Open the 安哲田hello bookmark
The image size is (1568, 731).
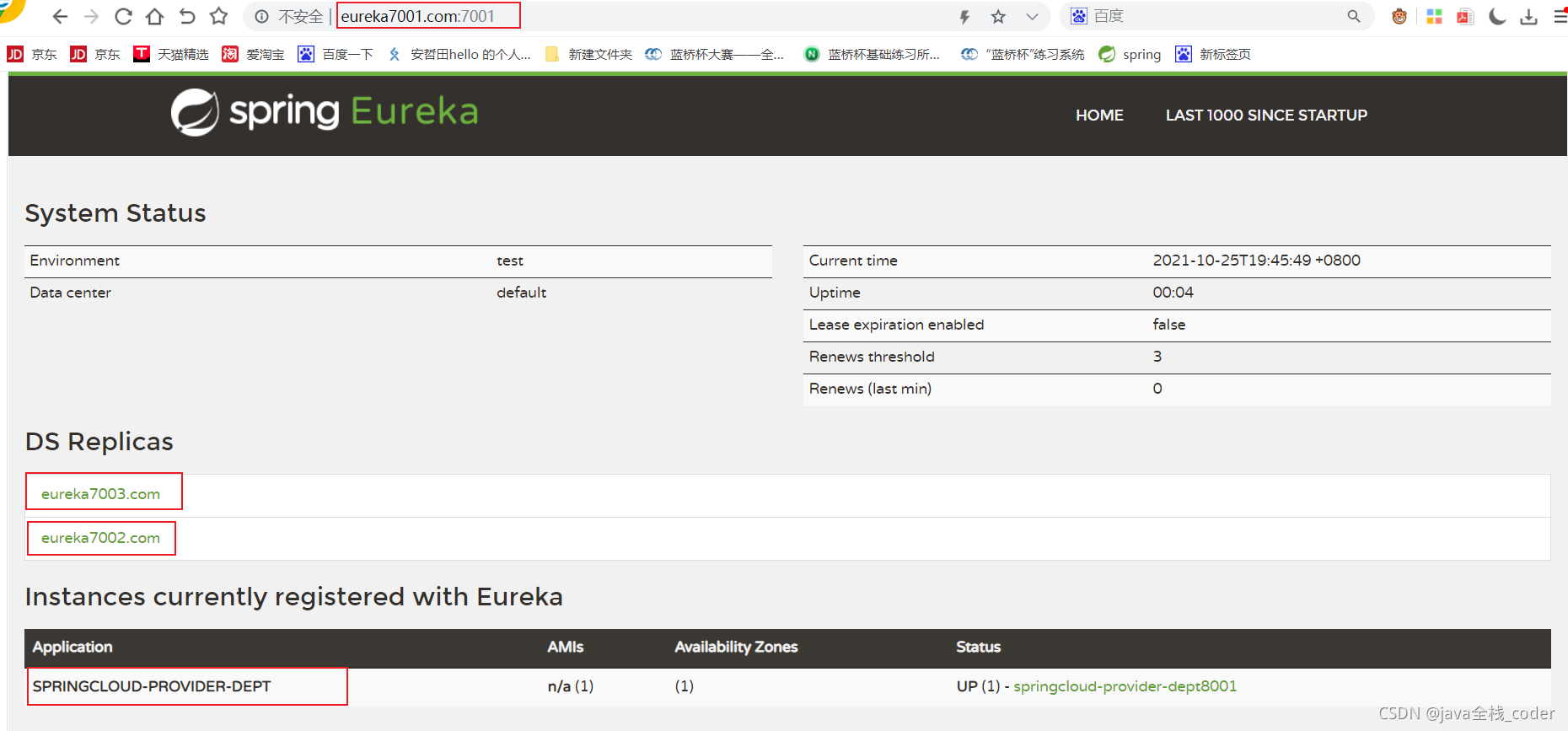click(x=459, y=54)
